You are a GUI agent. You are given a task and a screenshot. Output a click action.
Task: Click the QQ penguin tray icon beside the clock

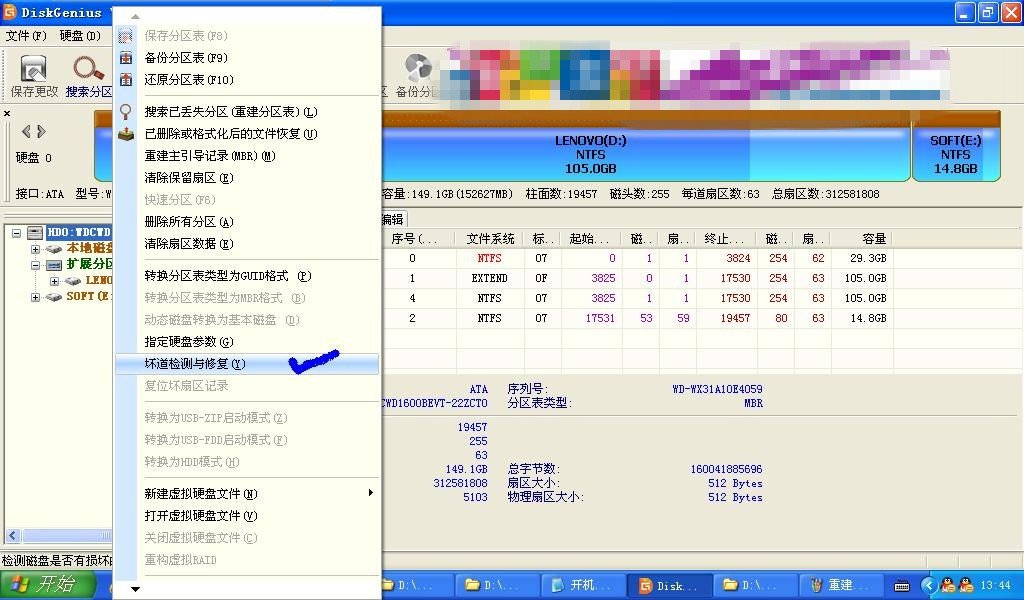966,585
